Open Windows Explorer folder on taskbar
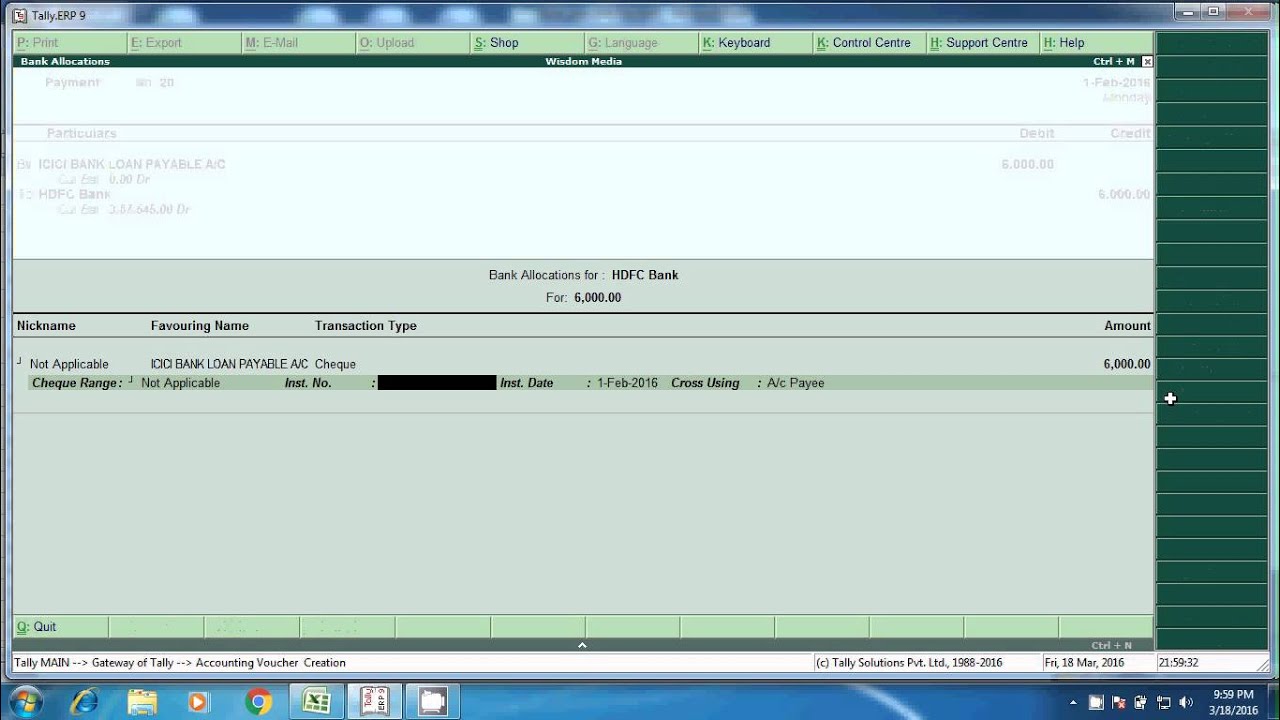Viewport: 1280px width, 720px height. [x=142, y=702]
